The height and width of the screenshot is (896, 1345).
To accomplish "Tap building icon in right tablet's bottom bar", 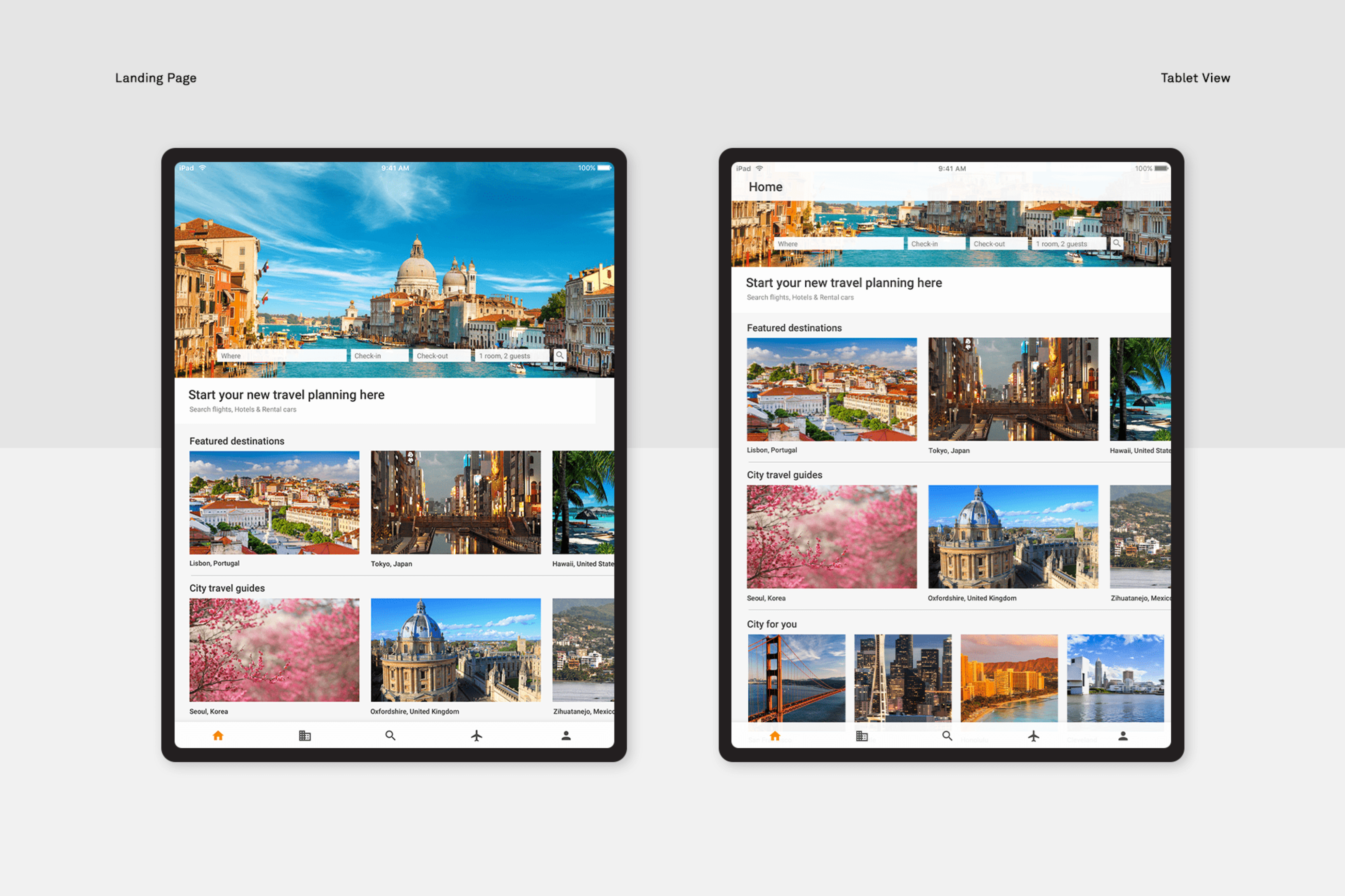I will 861,736.
